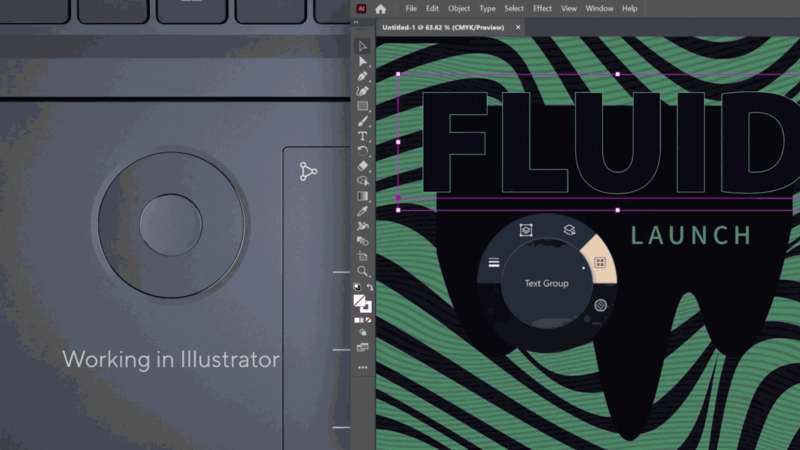Viewport: 800px width, 450px height.
Task: Select the Direct Selection tool
Action: 362,61
